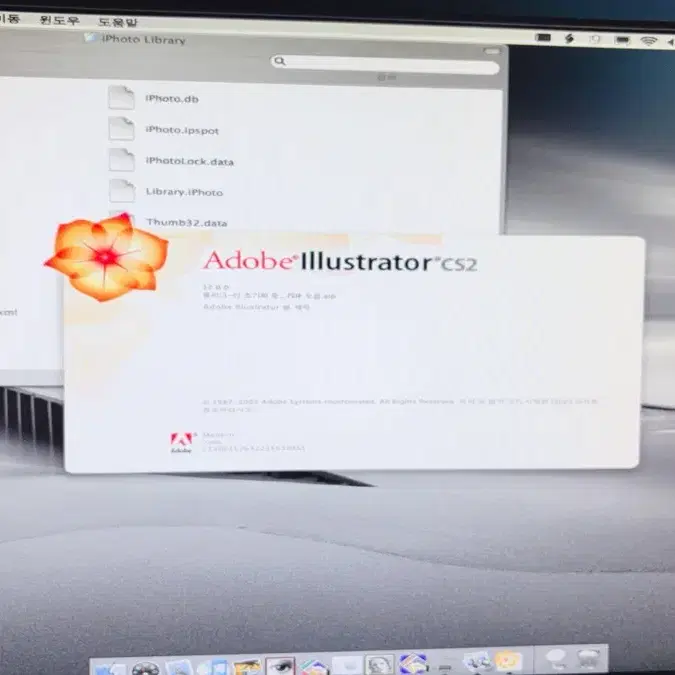
Task: Open the round black Dashboard dock icon
Action: 145,669
